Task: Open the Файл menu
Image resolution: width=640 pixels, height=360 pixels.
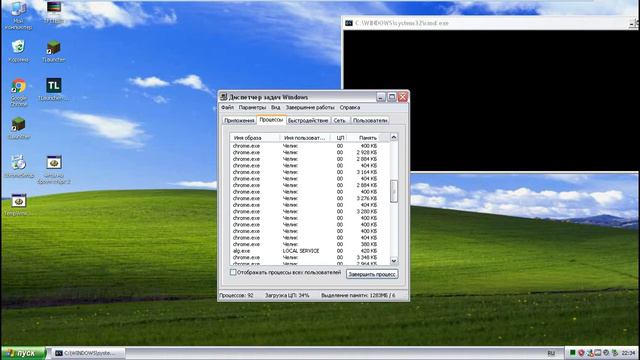Action: click(227, 107)
